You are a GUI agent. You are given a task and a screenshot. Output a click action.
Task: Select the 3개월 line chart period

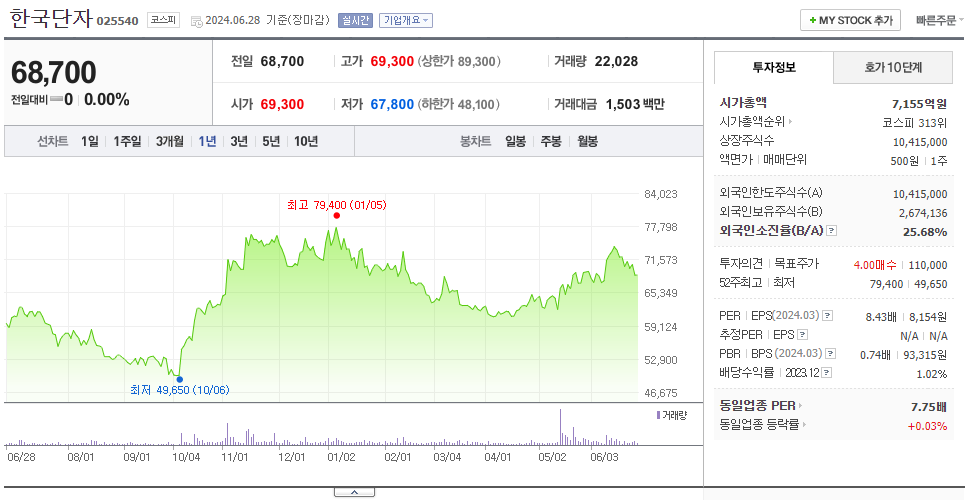click(170, 141)
